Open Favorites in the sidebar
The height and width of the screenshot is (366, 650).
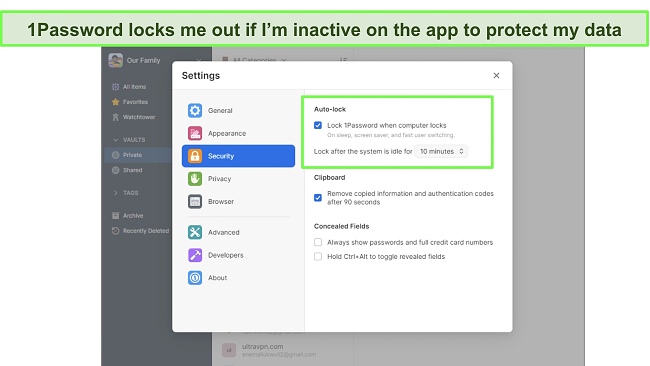tap(135, 102)
